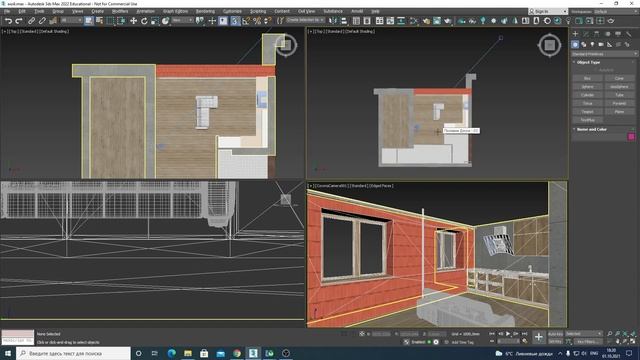The width and height of the screenshot is (640, 360).
Task: Open the Edit menu
Action: (x=22, y=11)
